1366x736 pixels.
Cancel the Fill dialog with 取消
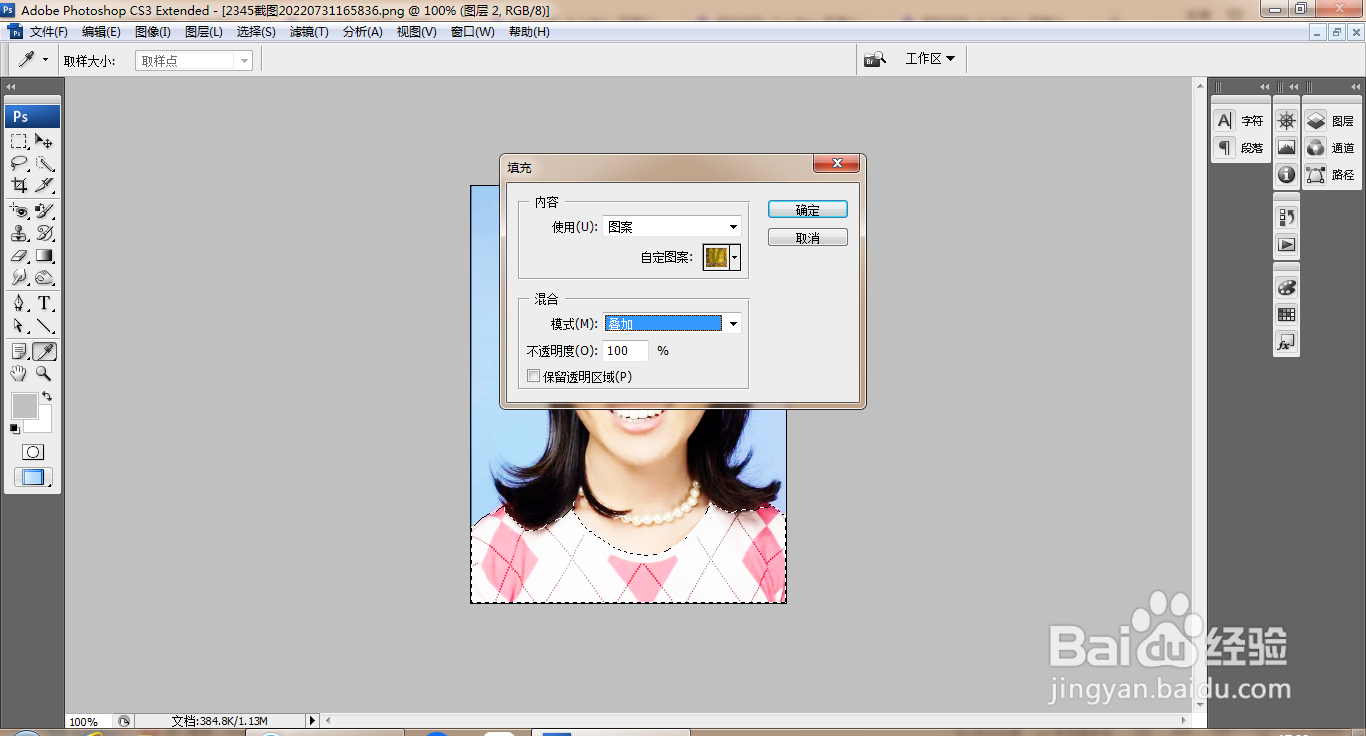808,238
